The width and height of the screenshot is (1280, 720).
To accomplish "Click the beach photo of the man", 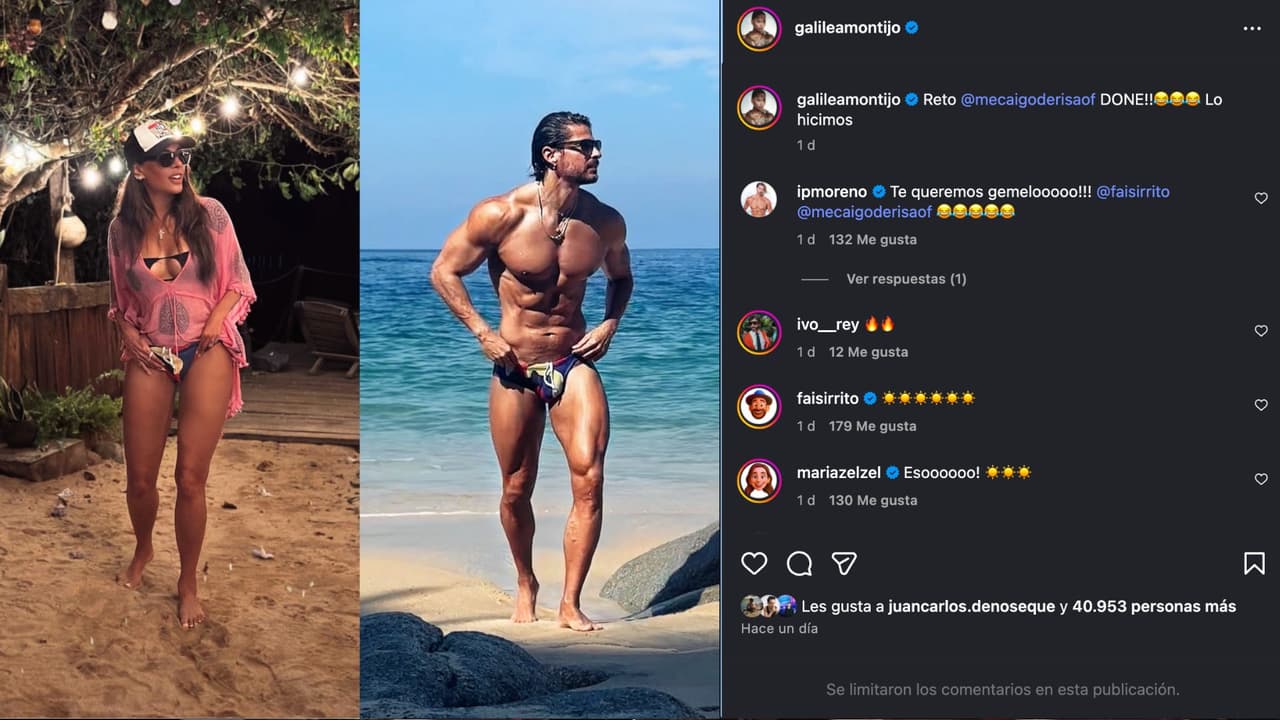I will click(x=540, y=360).
